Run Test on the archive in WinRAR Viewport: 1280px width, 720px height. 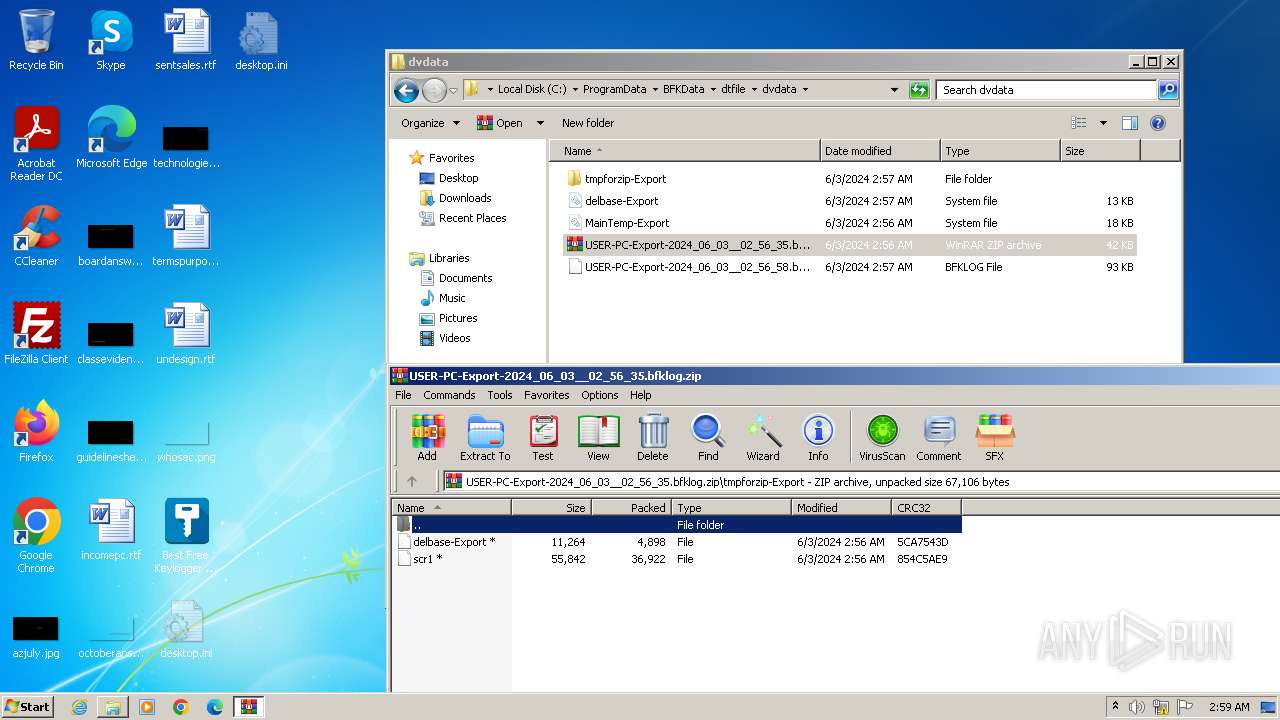pyautogui.click(x=543, y=438)
